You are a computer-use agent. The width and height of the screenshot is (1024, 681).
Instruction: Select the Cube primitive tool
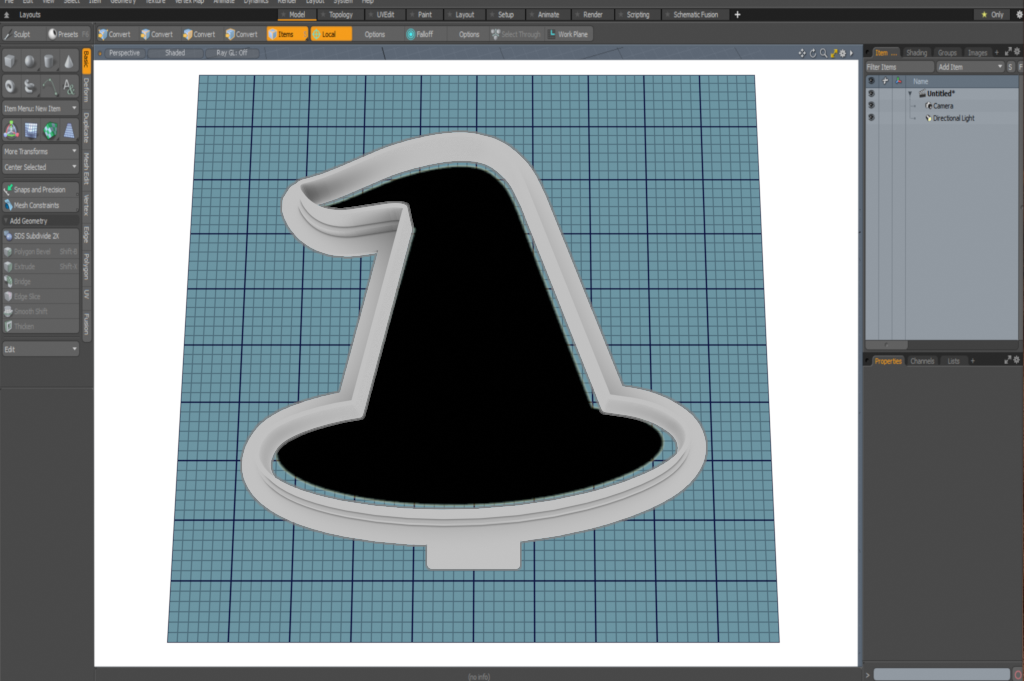click(x=11, y=62)
